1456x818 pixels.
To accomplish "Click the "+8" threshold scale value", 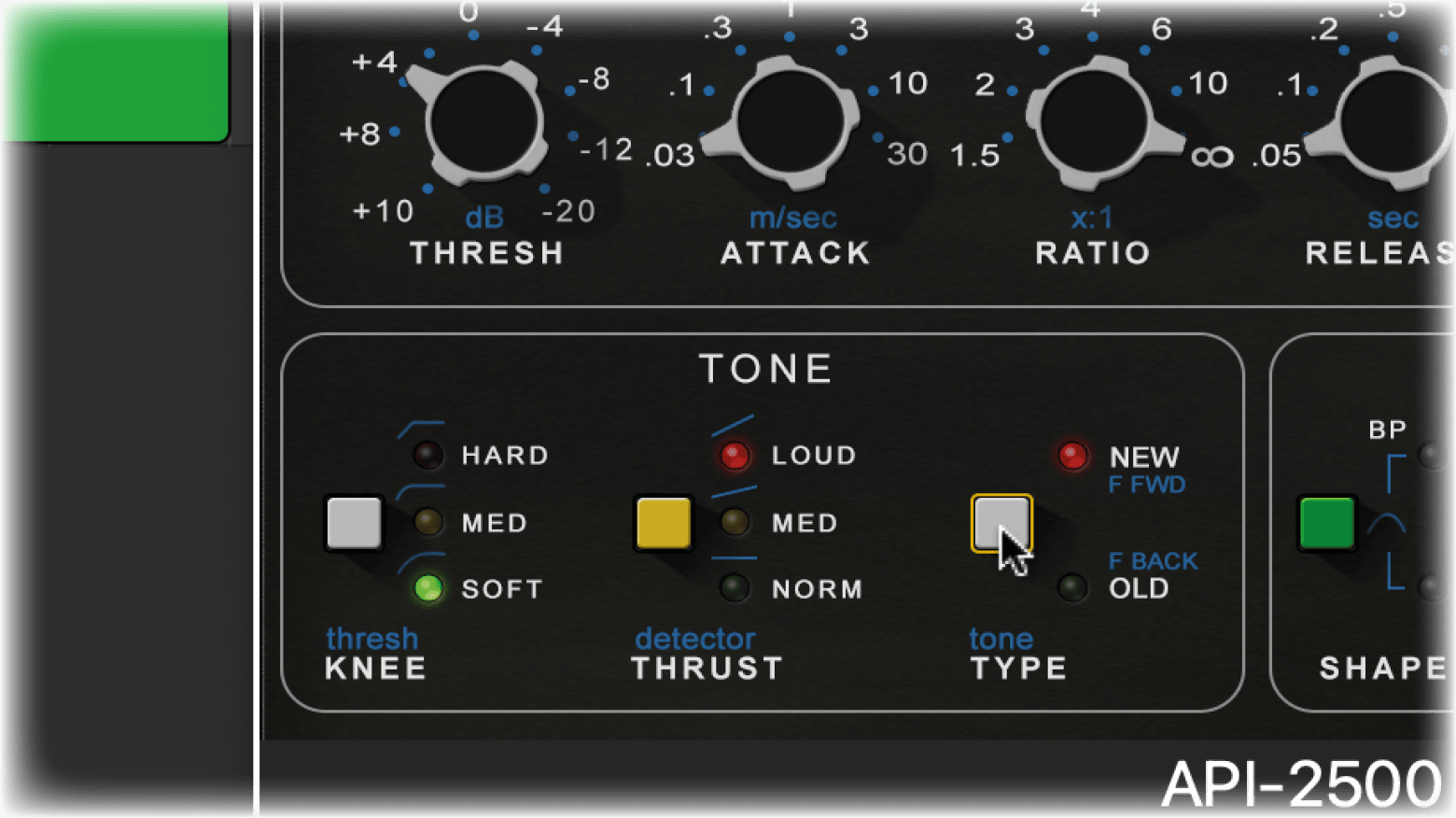I will 360,134.
